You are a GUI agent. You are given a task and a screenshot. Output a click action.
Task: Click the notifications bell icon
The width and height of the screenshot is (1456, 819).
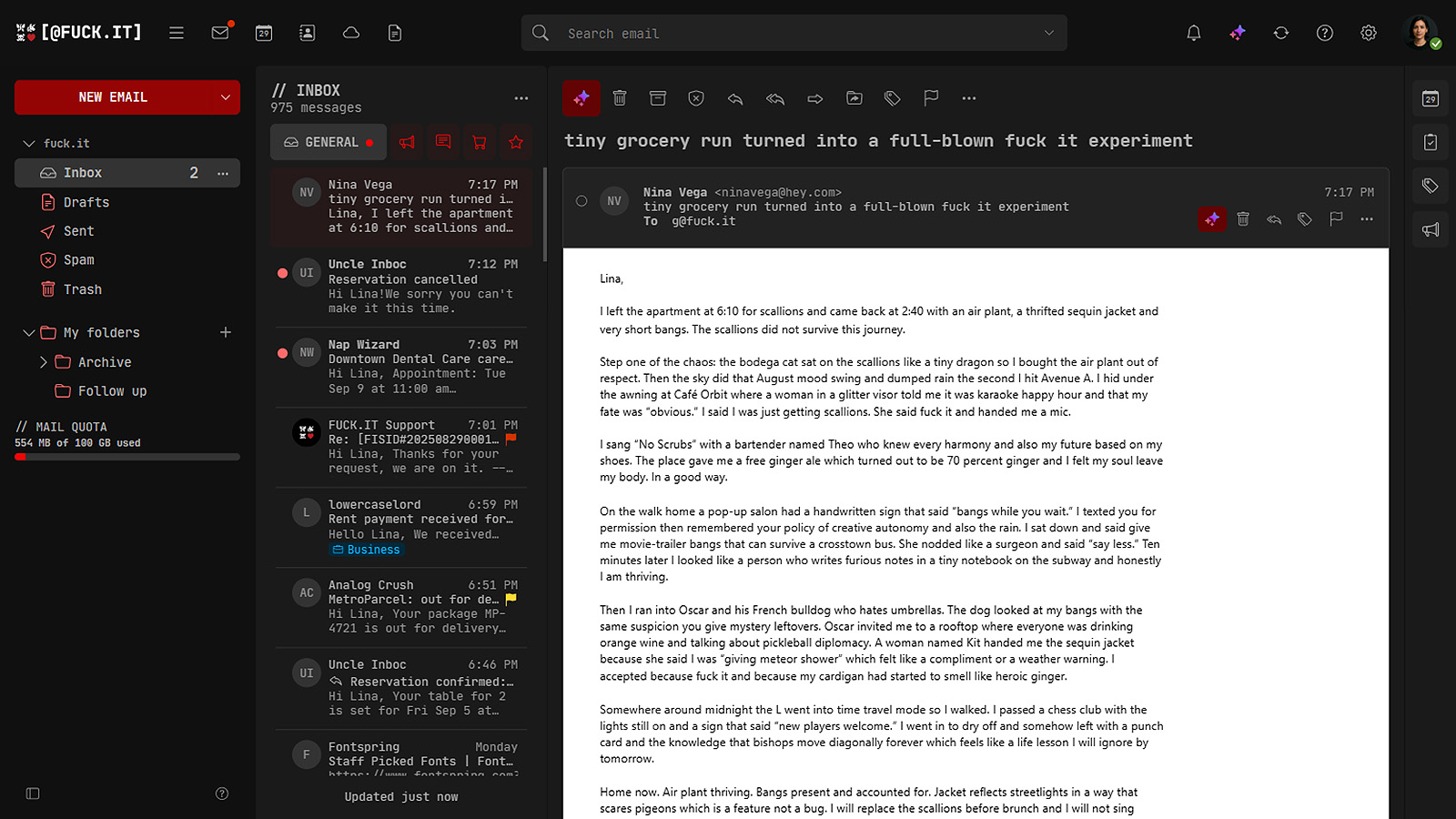(1194, 33)
